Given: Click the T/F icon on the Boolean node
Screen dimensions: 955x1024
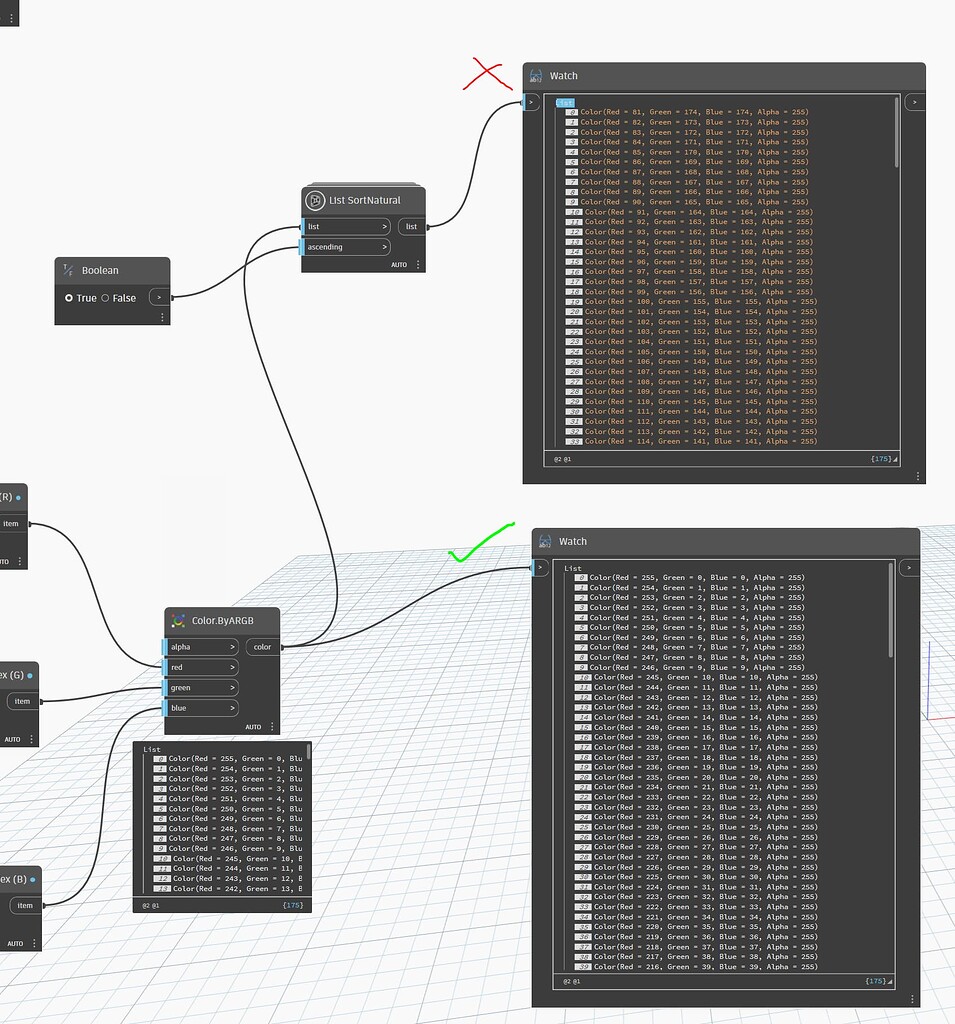Looking at the screenshot, I should pos(70,269).
